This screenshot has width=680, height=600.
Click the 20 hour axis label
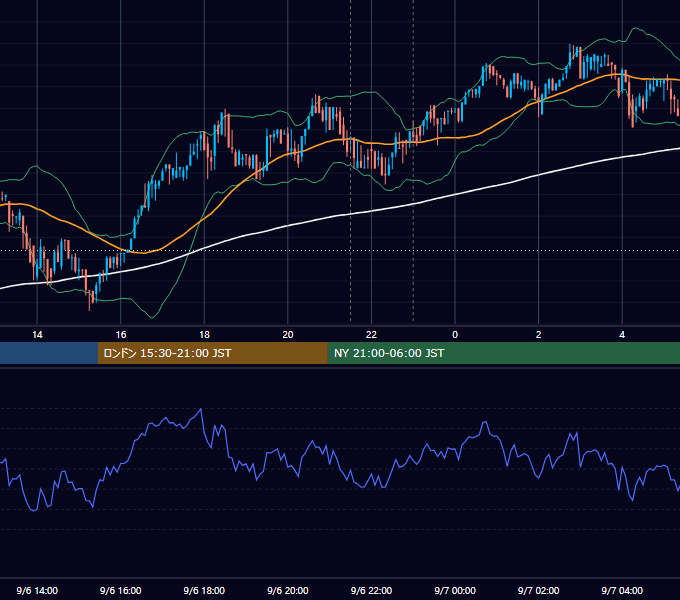pyautogui.click(x=288, y=335)
